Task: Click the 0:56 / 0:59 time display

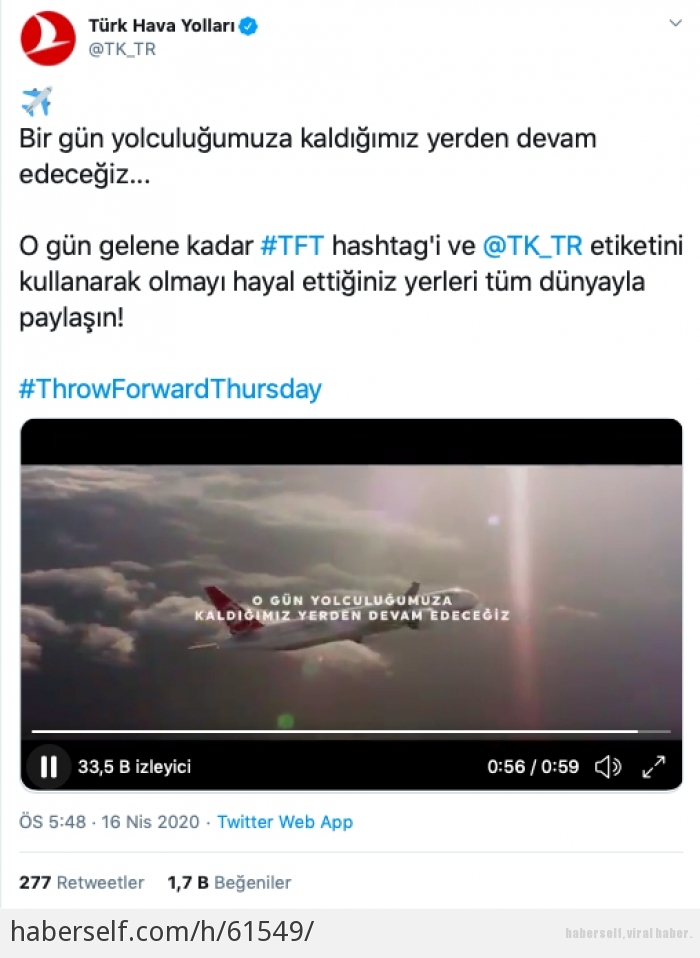Action: (533, 766)
